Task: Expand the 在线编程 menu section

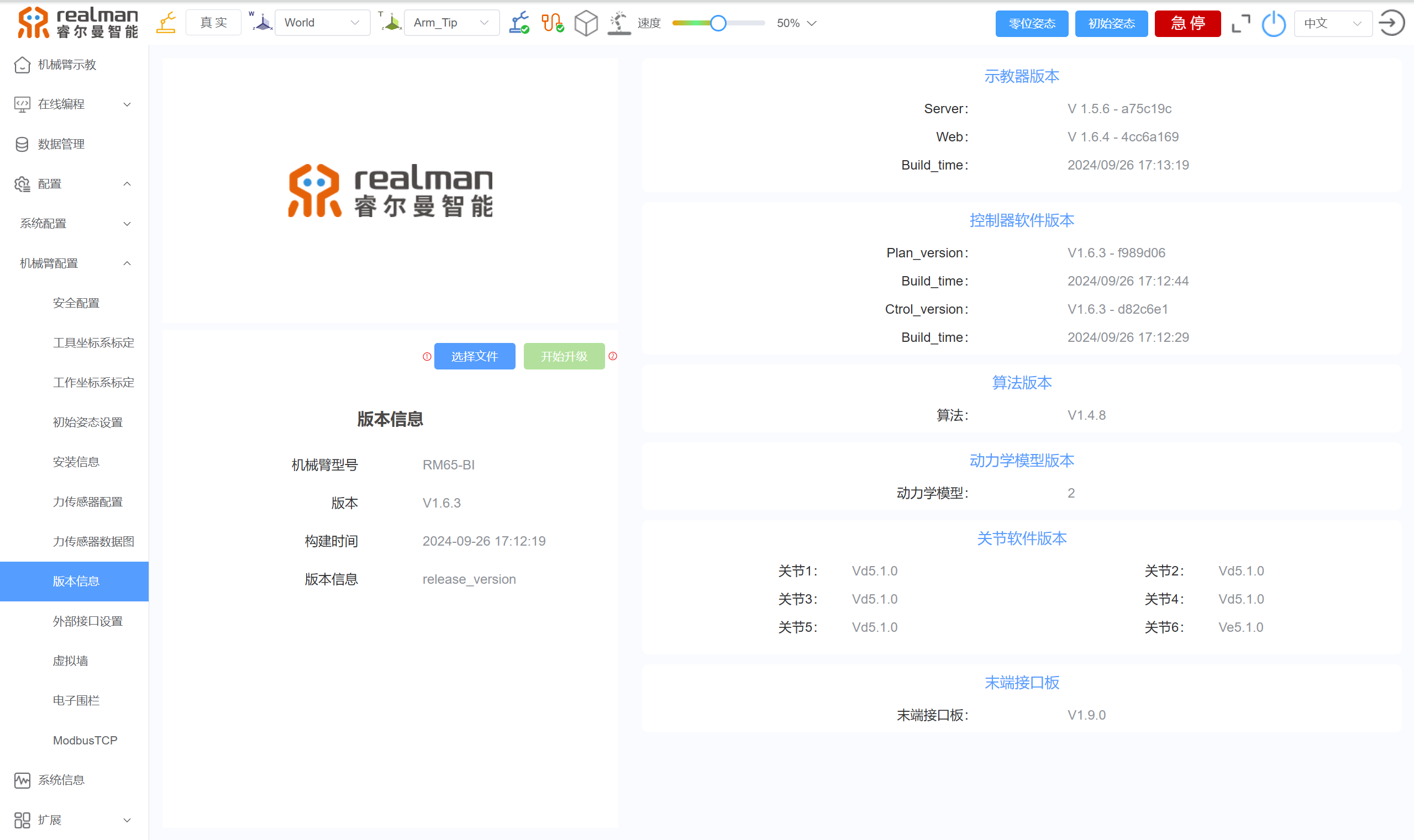Action: (x=73, y=104)
